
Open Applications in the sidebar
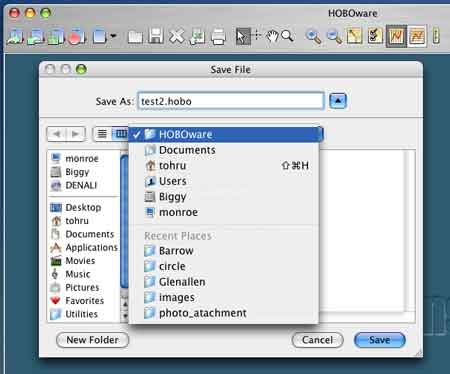(84, 247)
